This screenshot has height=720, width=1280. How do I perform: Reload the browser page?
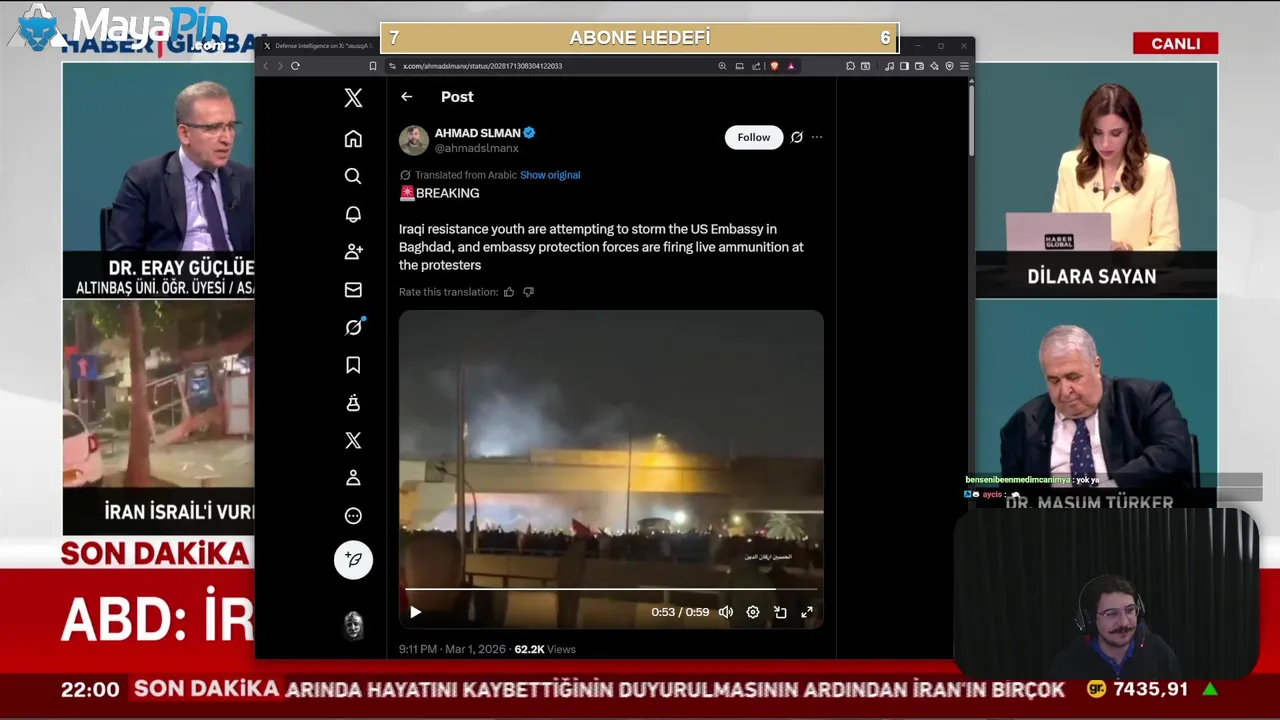295,66
